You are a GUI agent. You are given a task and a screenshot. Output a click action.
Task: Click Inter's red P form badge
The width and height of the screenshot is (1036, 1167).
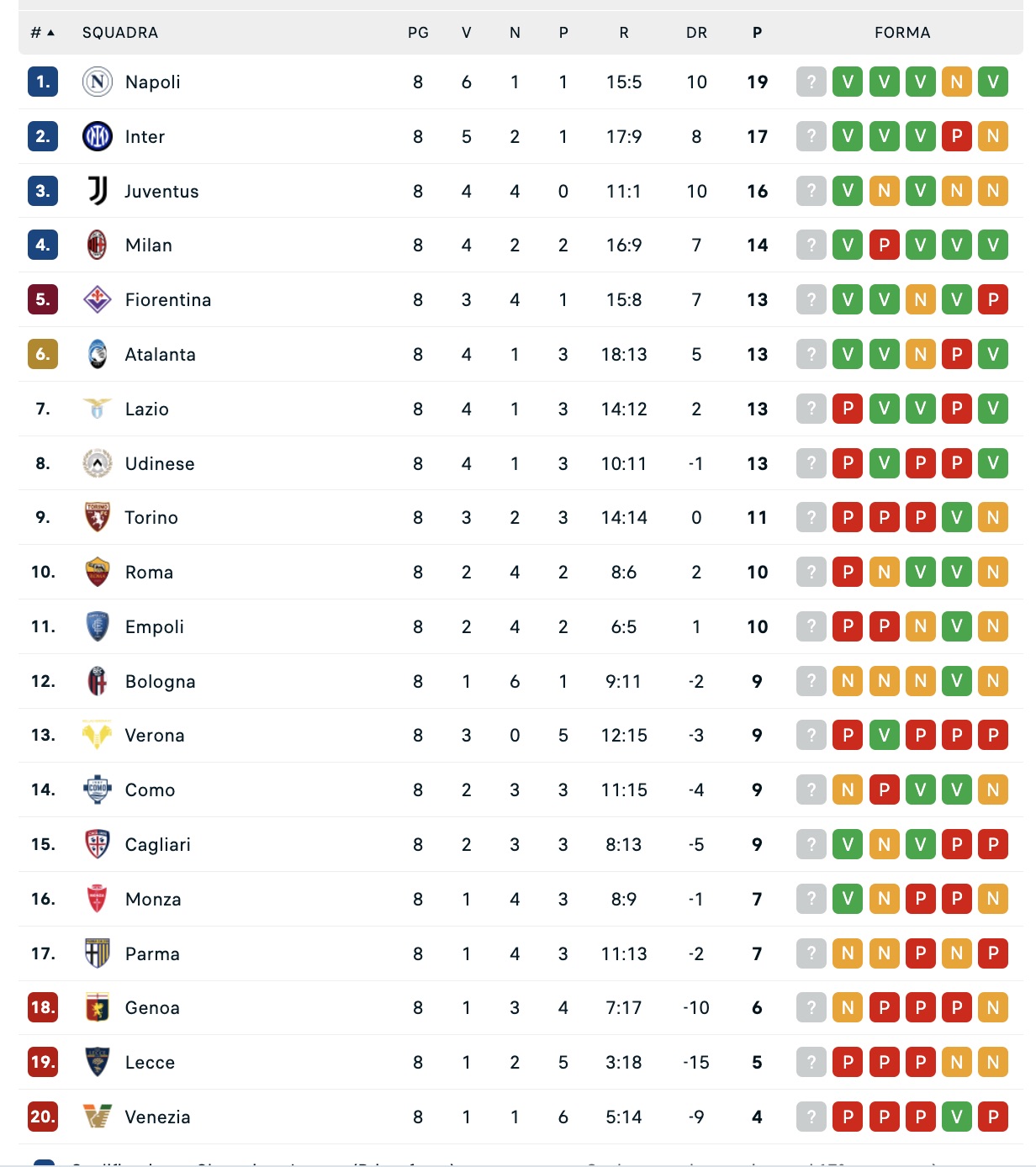pos(957,136)
